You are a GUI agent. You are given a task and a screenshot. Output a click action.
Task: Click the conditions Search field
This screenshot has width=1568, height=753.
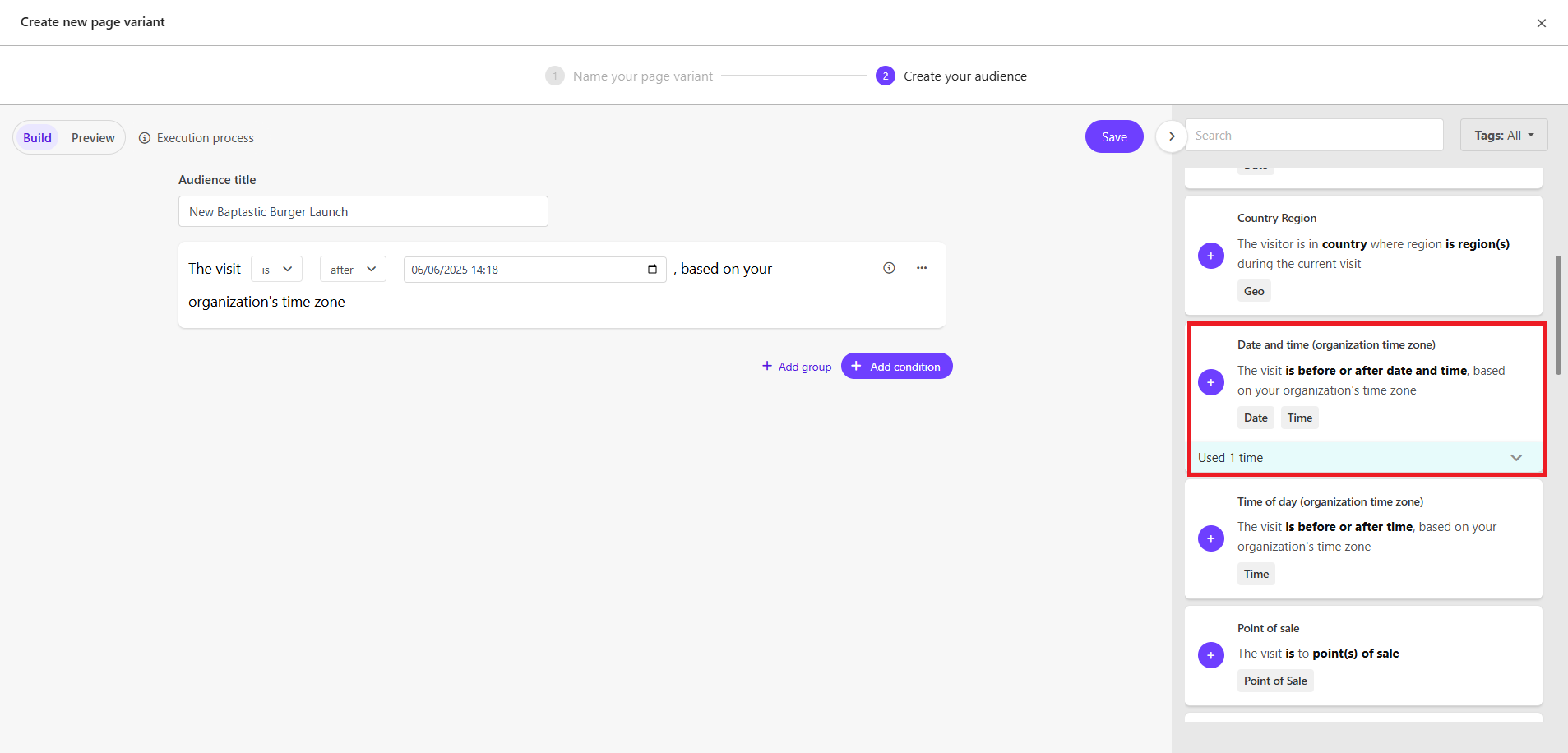tap(1313, 136)
